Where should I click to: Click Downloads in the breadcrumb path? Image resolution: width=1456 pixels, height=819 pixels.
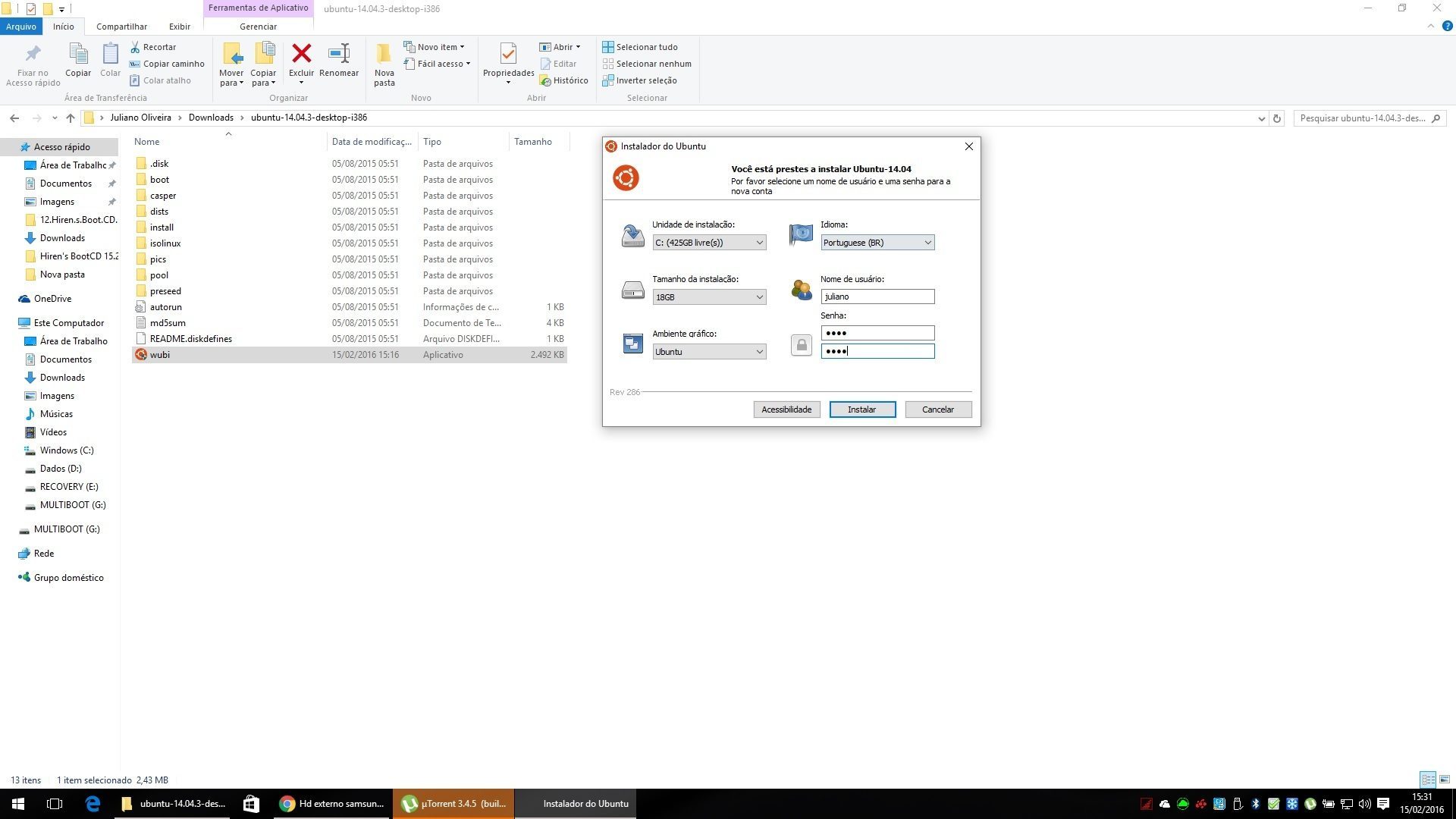pos(211,118)
